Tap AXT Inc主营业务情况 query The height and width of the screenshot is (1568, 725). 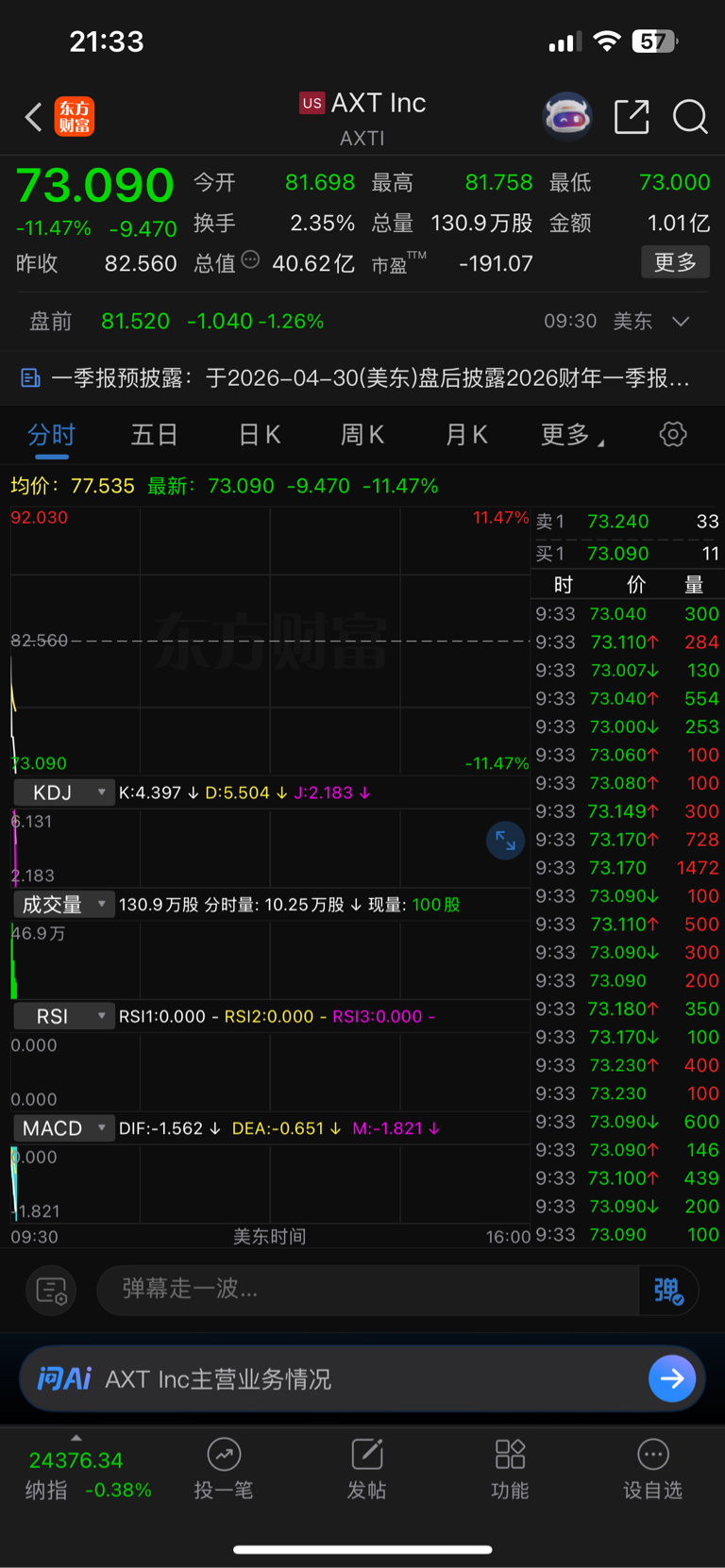(218, 1379)
